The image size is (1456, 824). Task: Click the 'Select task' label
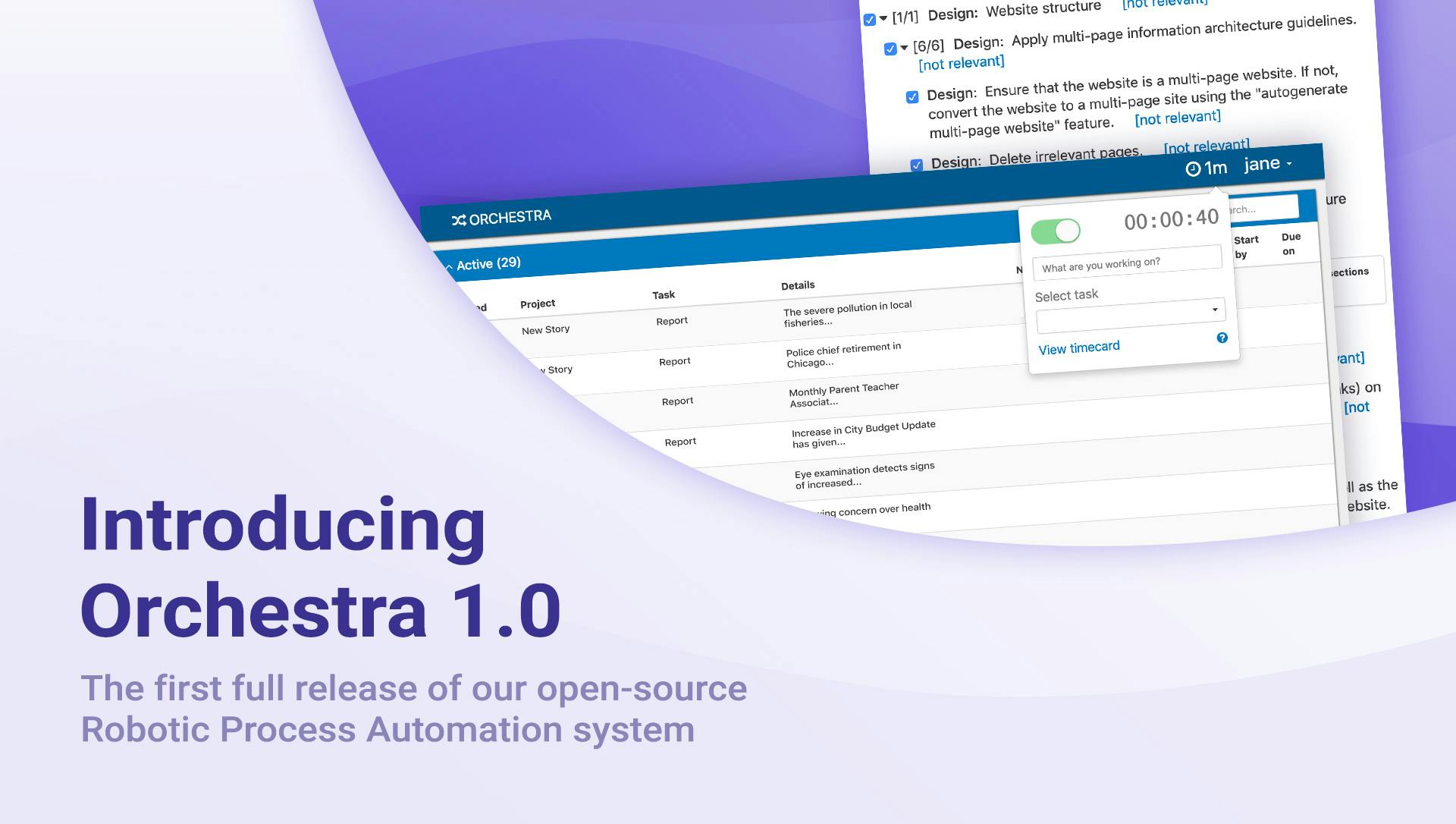click(x=1066, y=295)
